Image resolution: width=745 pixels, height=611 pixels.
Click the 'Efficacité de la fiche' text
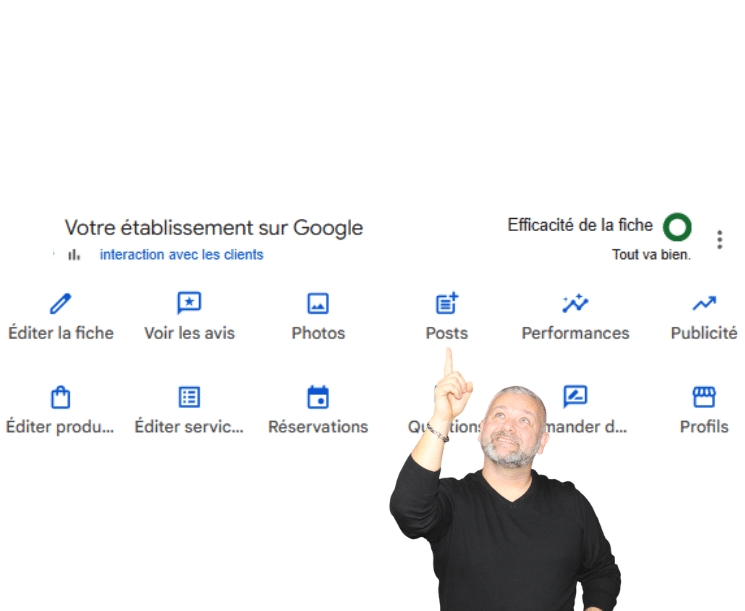tap(580, 225)
